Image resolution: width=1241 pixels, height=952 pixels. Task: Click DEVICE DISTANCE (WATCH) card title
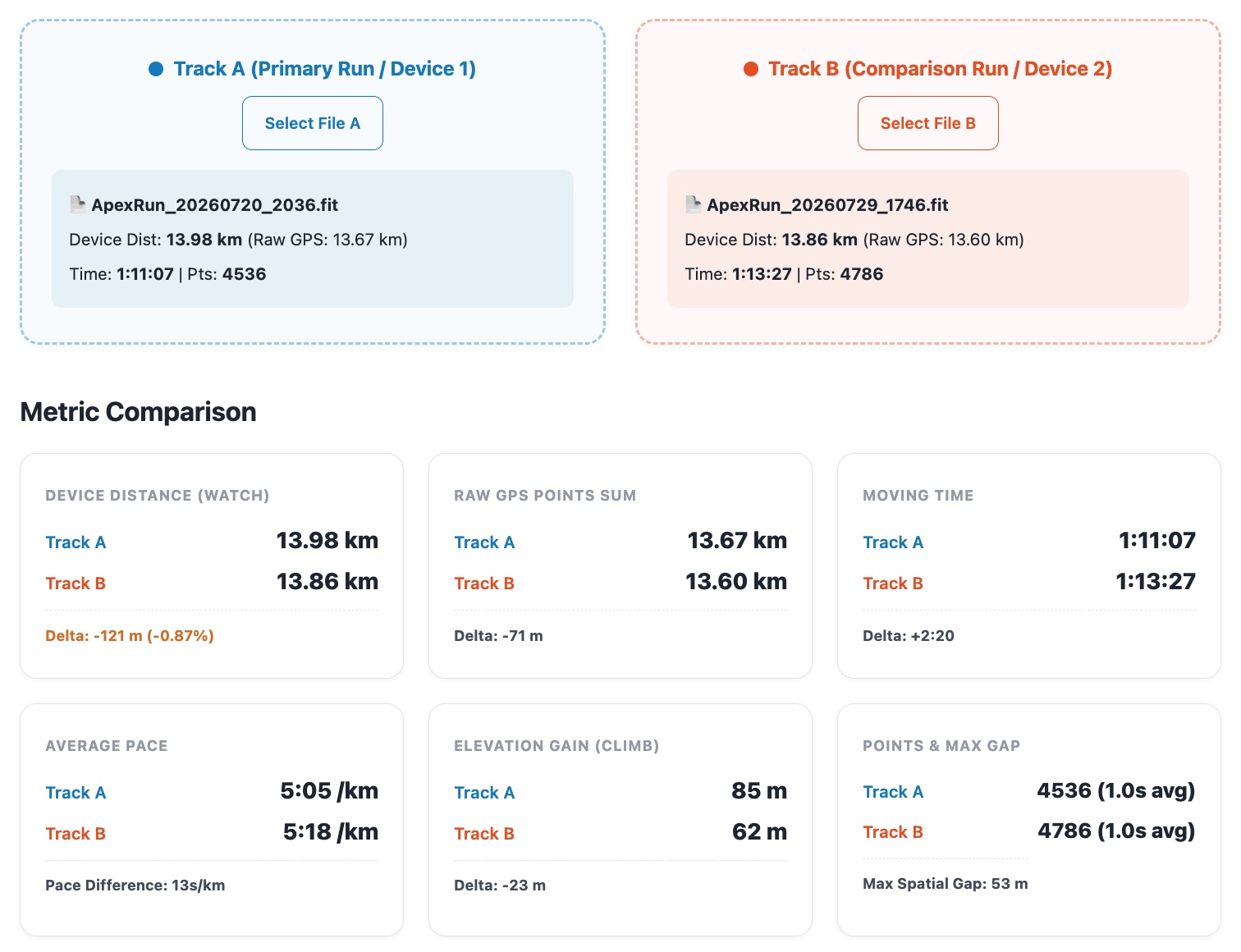[157, 496]
